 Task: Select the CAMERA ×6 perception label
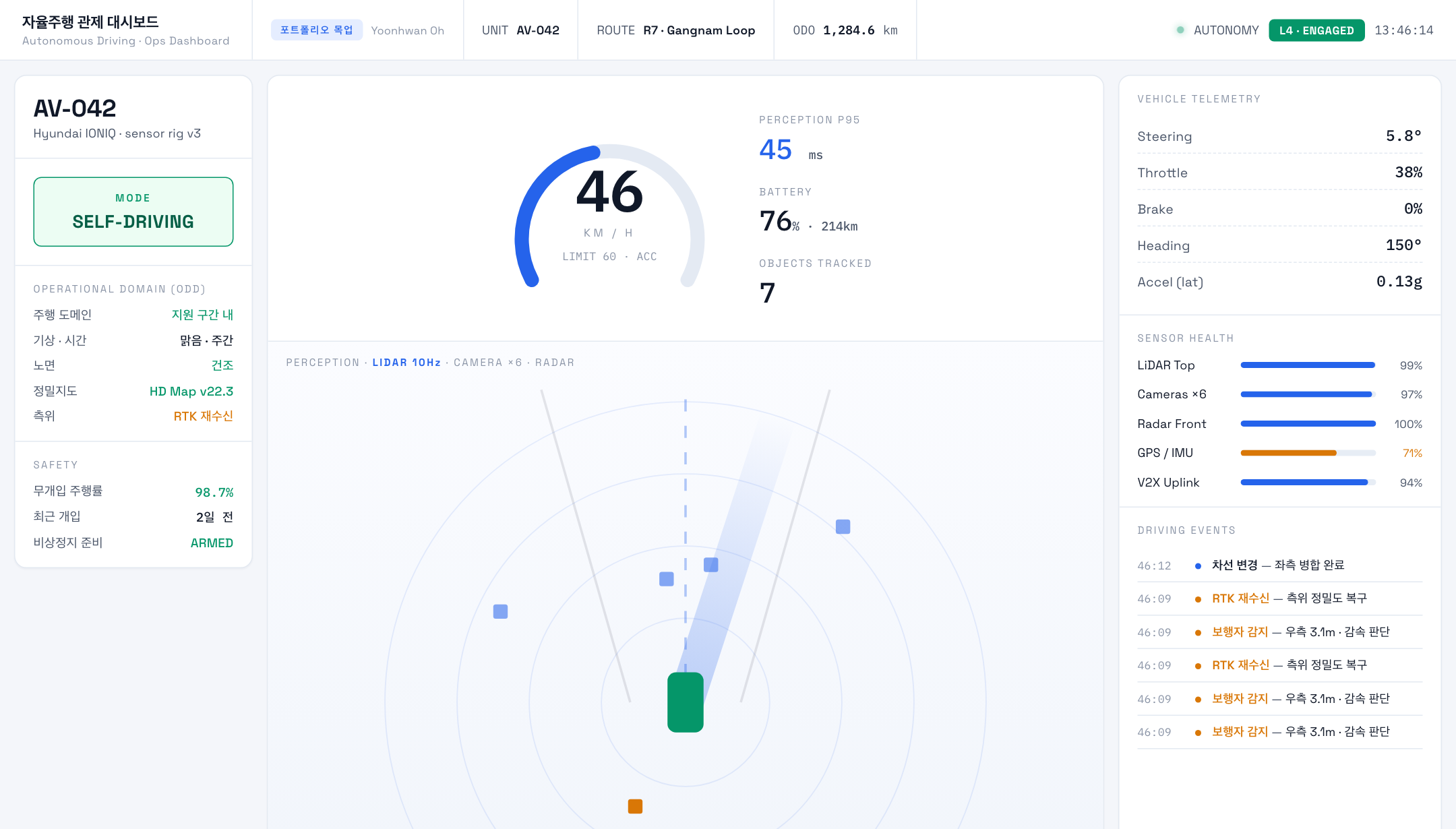(x=487, y=363)
